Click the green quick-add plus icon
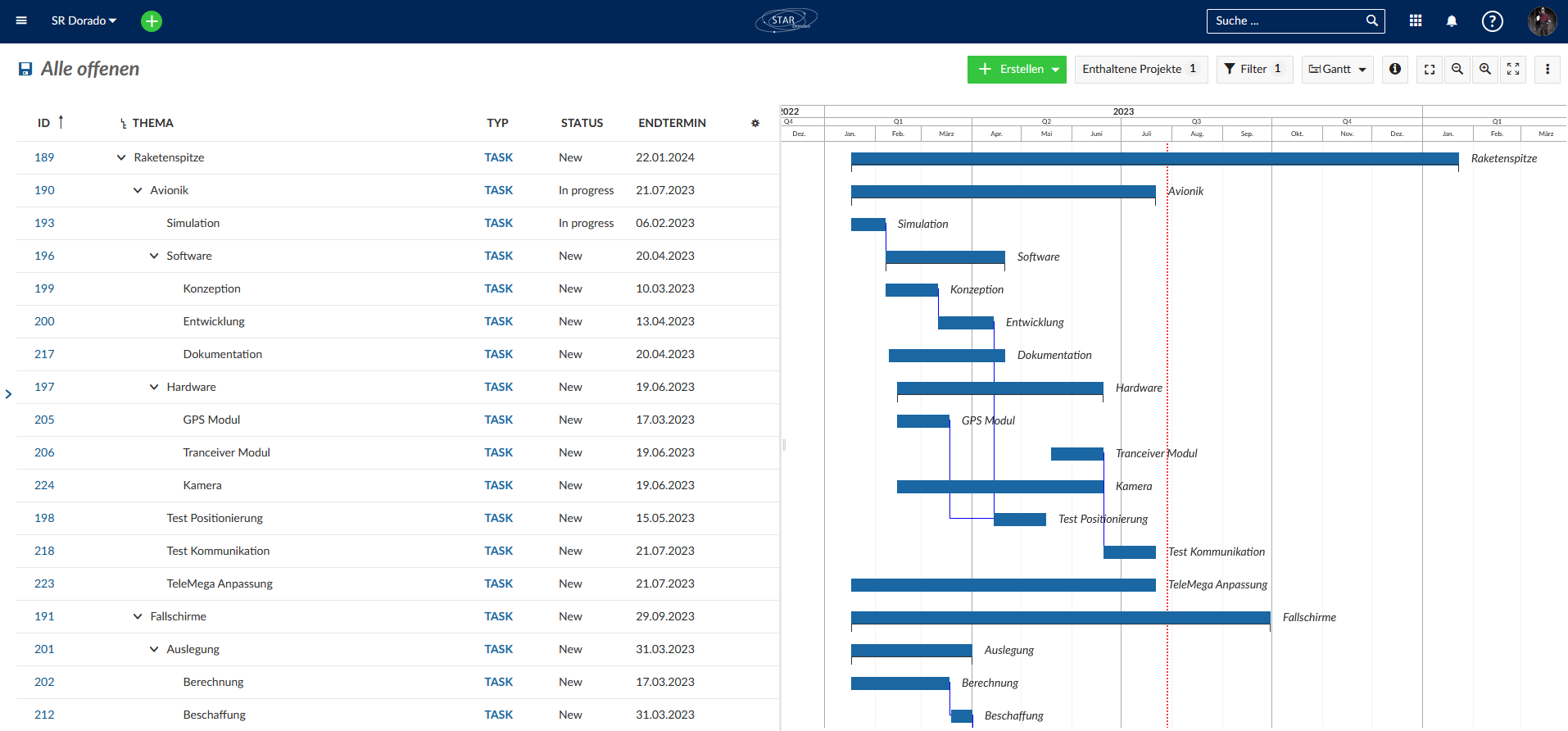The height and width of the screenshot is (731, 1568). [152, 21]
